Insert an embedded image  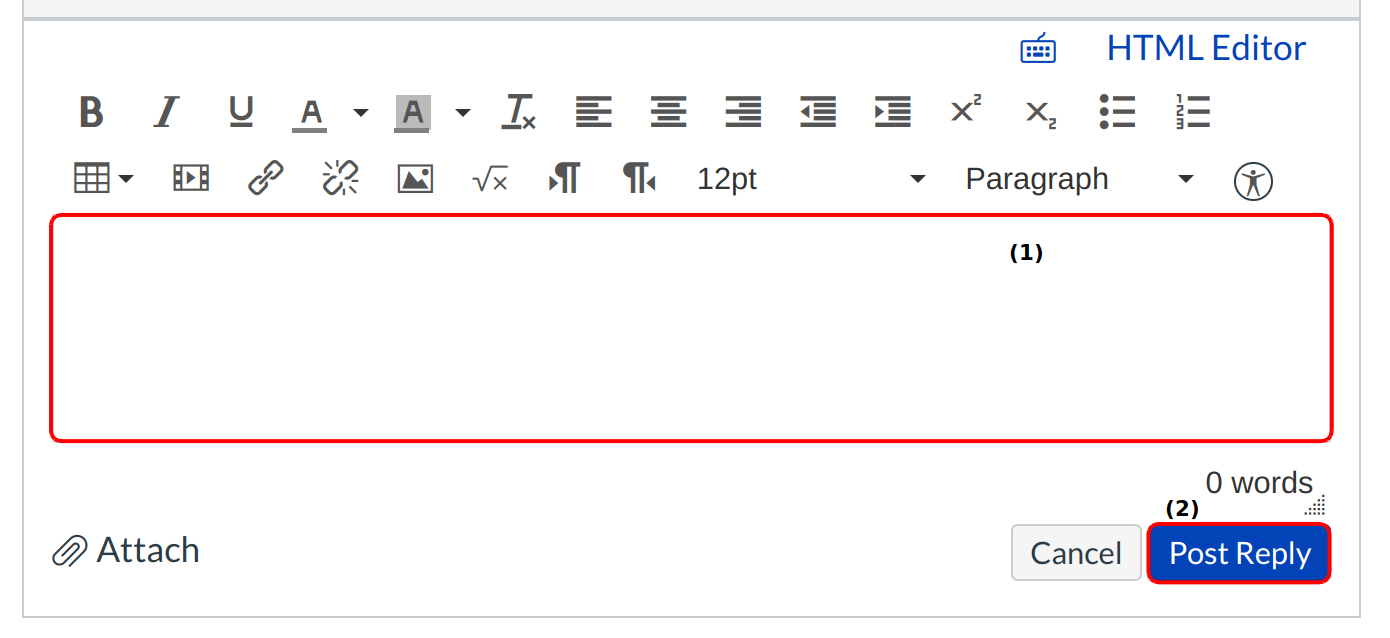click(x=415, y=180)
